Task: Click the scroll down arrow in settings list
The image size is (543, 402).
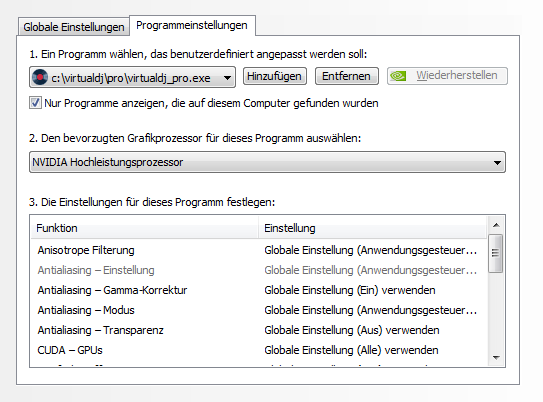Action: (x=496, y=358)
